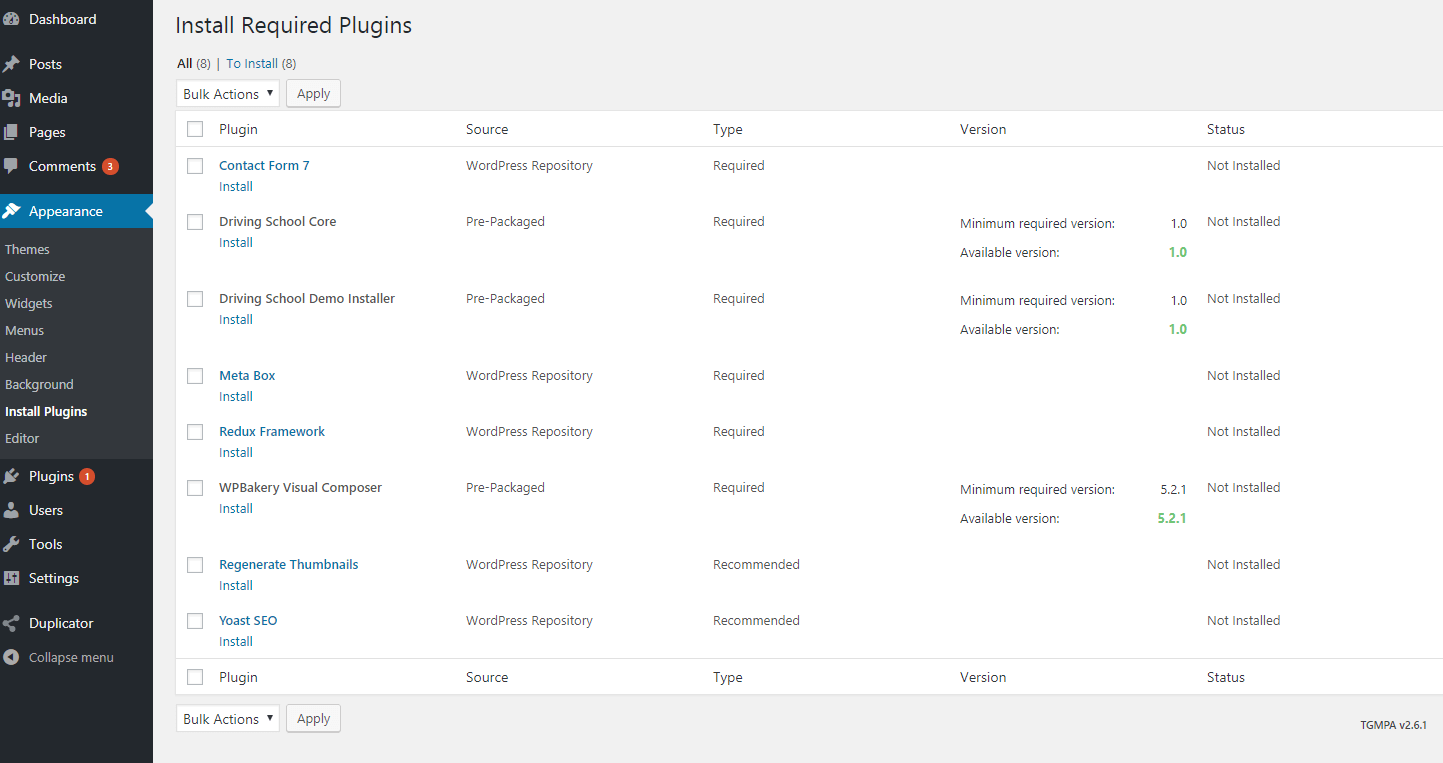Install Meta Box
This screenshot has width=1443, height=763.
point(236,397)
